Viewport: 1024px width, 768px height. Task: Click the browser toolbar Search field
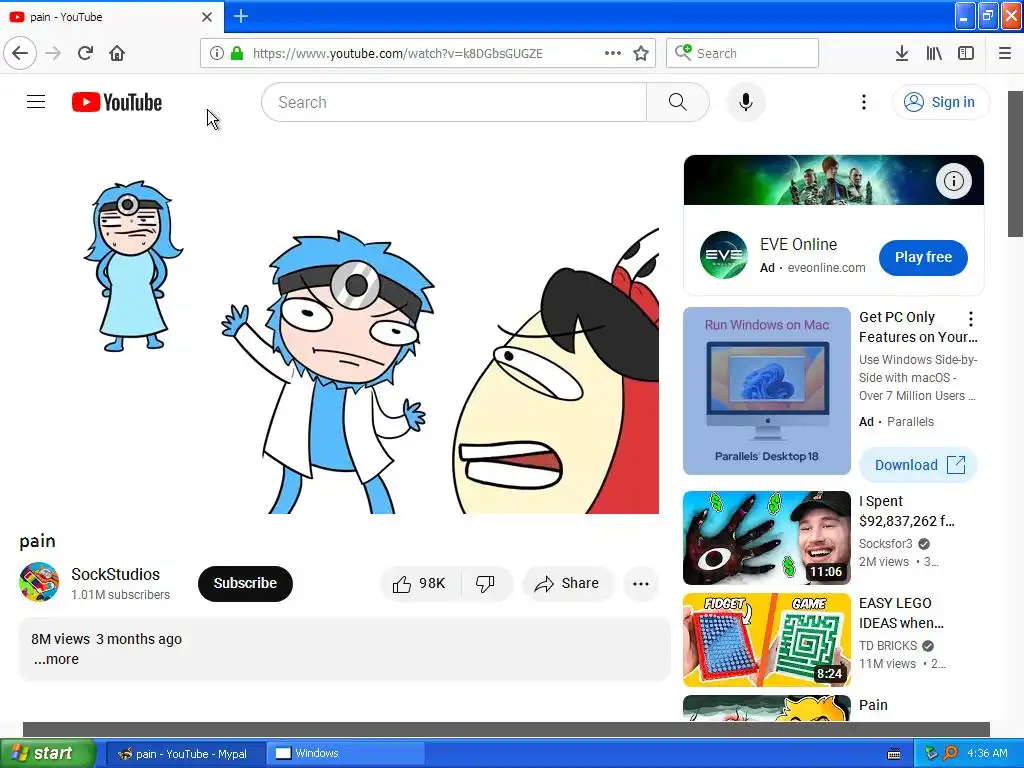[742, 53]
